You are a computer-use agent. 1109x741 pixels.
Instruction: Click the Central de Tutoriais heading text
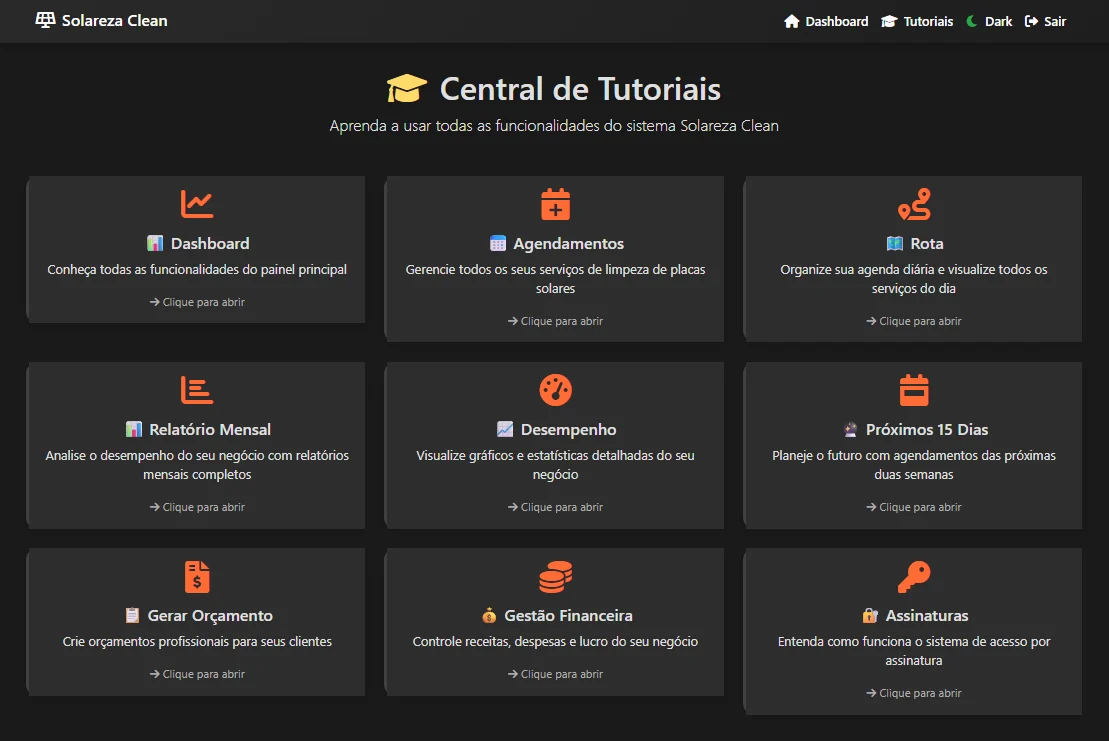[580, 89]
